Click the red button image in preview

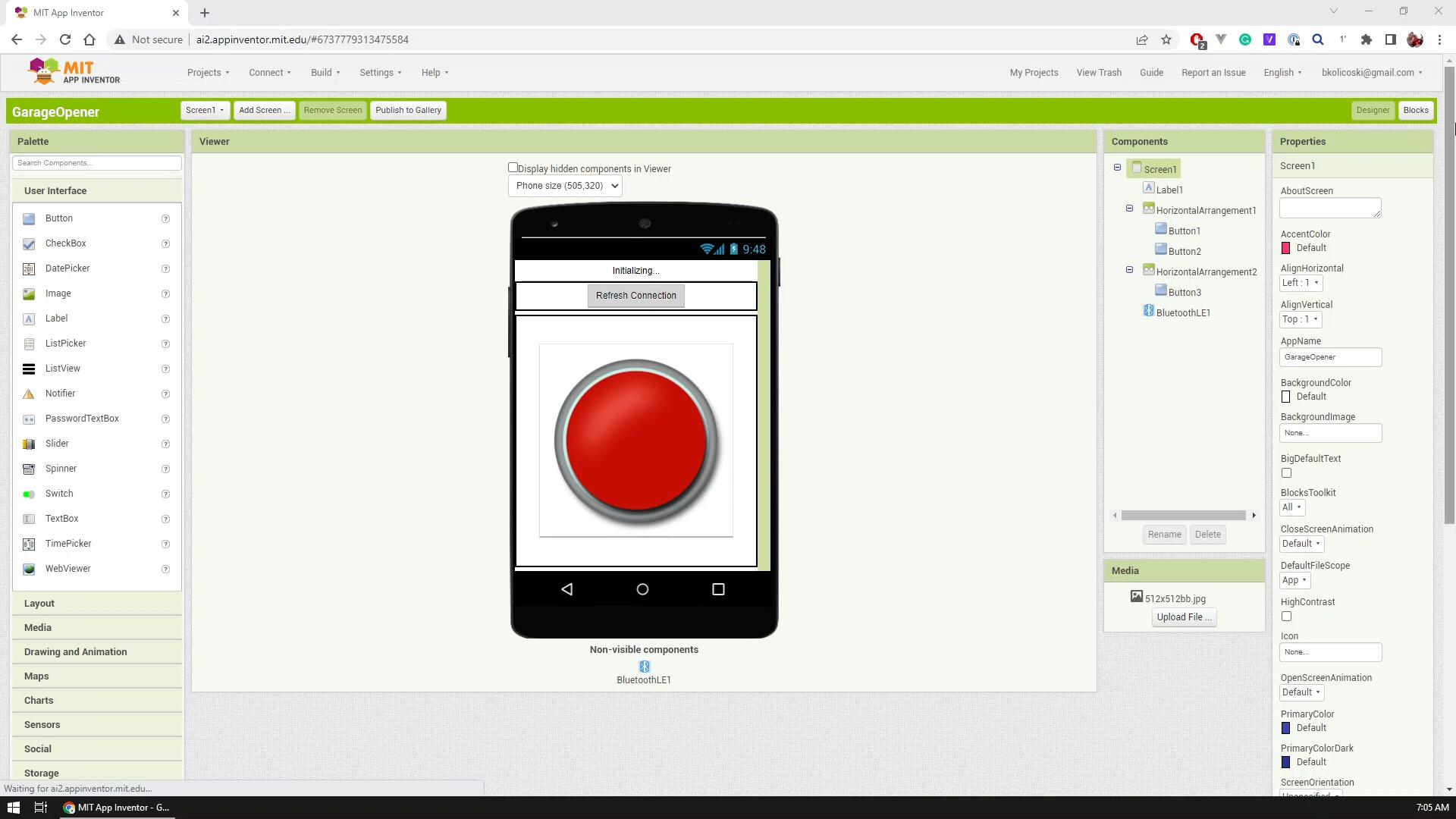pyautogui.click(x=635, y=441)
